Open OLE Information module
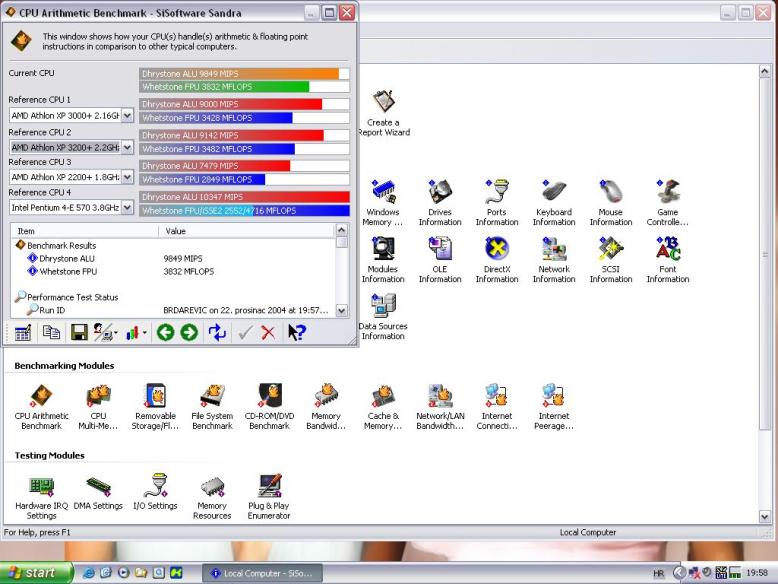 coord(440,260)
